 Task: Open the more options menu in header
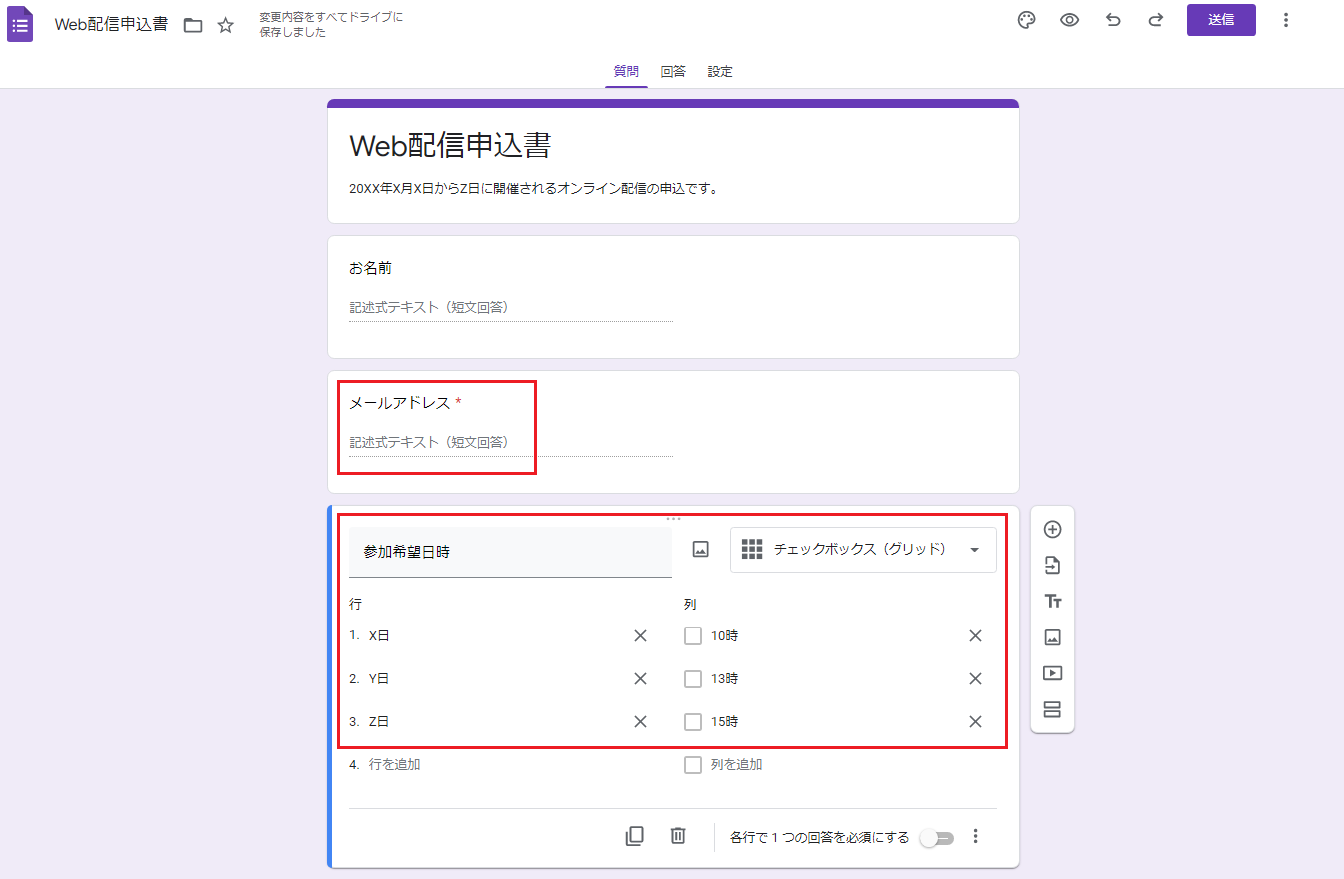click(x=1286, y=21)
